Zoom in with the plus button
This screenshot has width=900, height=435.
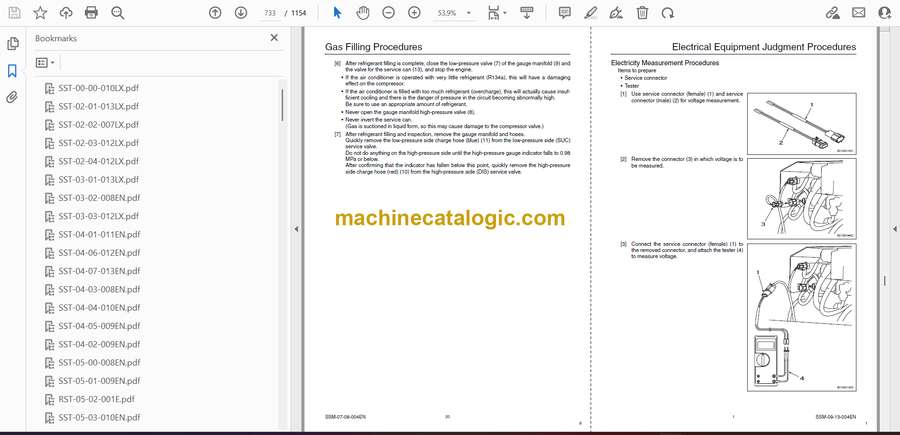coord(414,13)
